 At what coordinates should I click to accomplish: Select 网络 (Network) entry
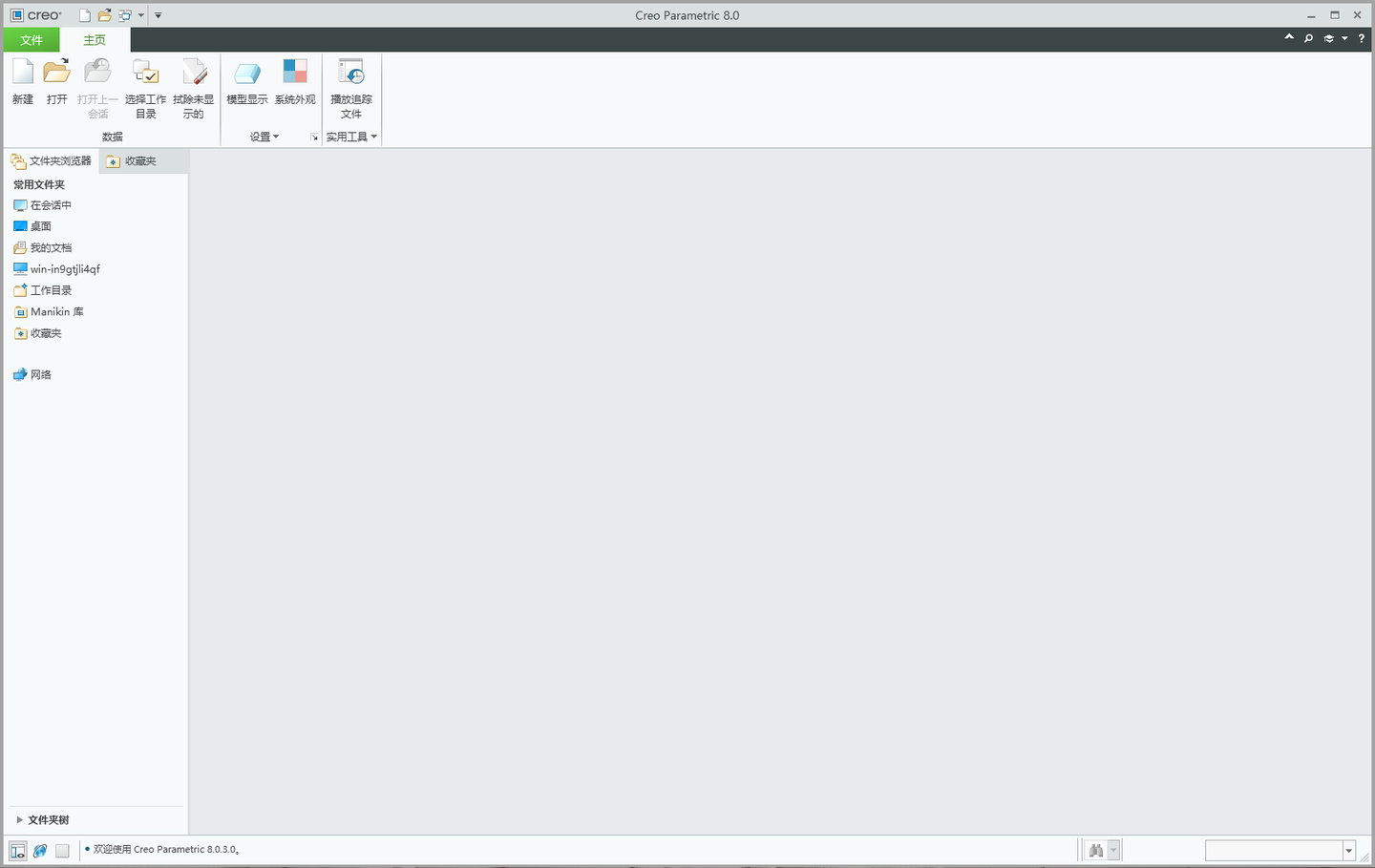click(x=32, y=374)
